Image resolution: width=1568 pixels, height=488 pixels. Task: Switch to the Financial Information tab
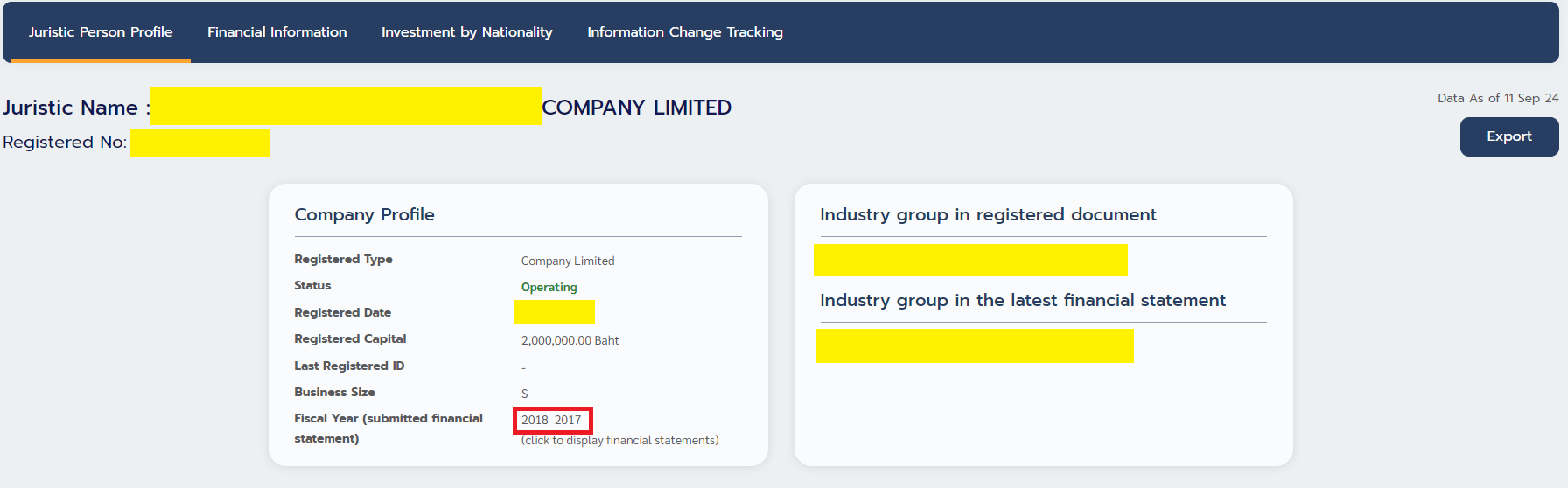pos(276,32)
